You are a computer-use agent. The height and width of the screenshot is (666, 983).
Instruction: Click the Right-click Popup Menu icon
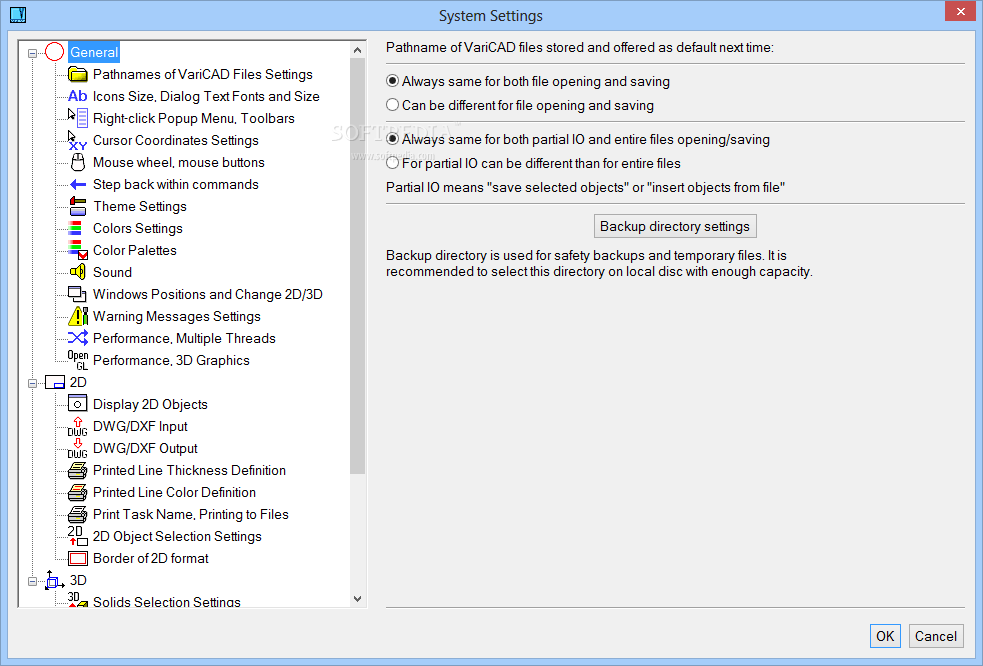point(78,118)
